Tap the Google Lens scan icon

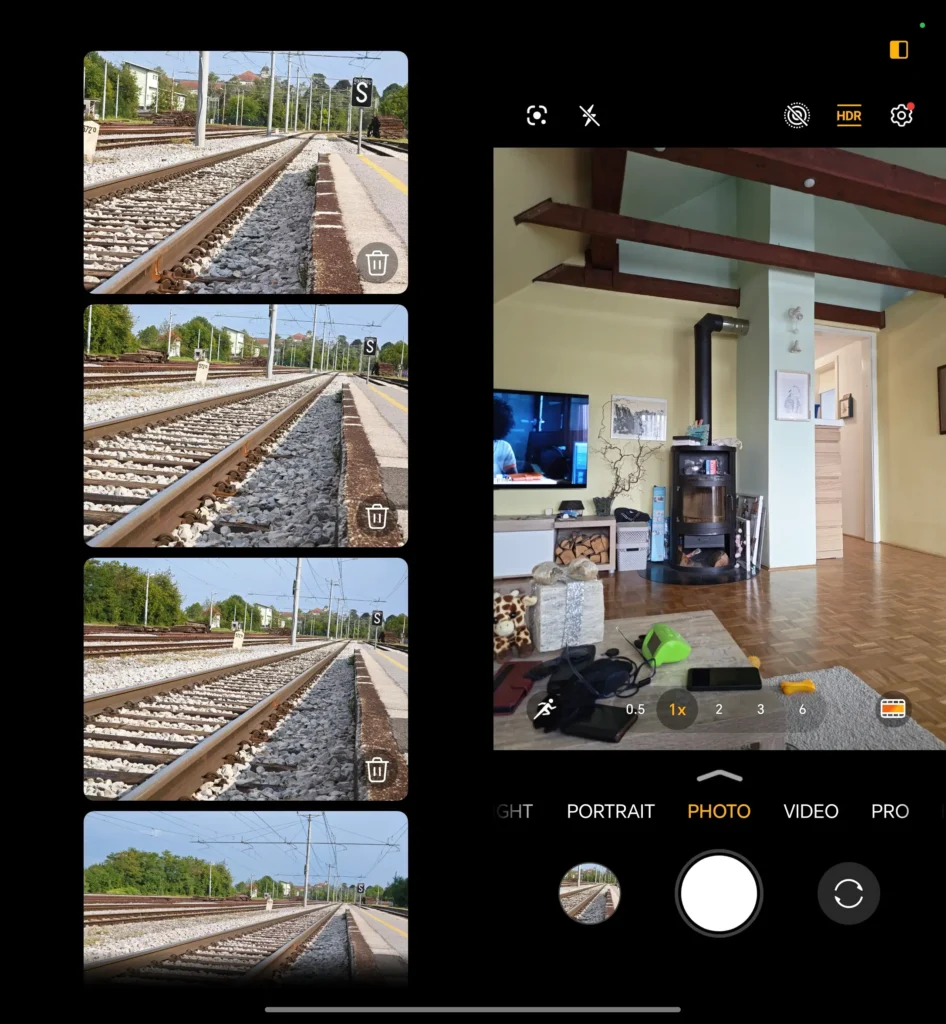coord(537,116)
